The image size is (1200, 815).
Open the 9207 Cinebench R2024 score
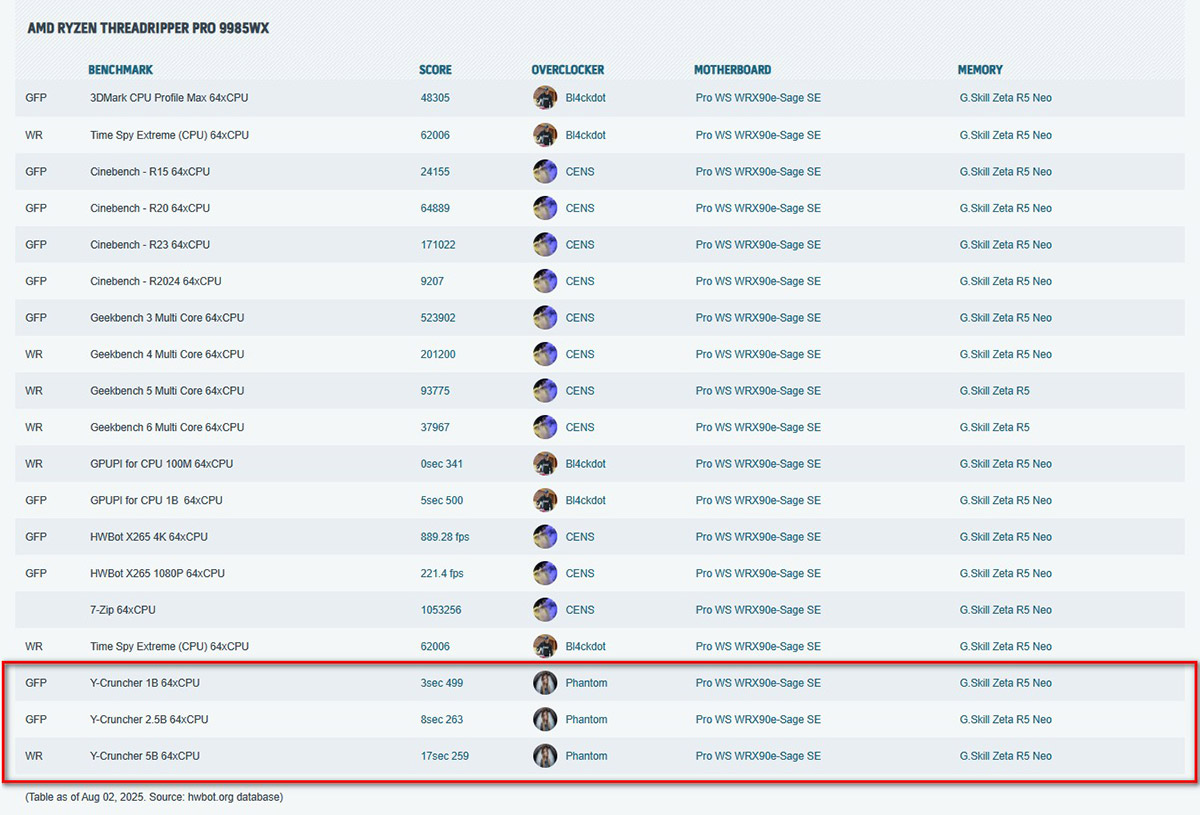coord(432,281)
